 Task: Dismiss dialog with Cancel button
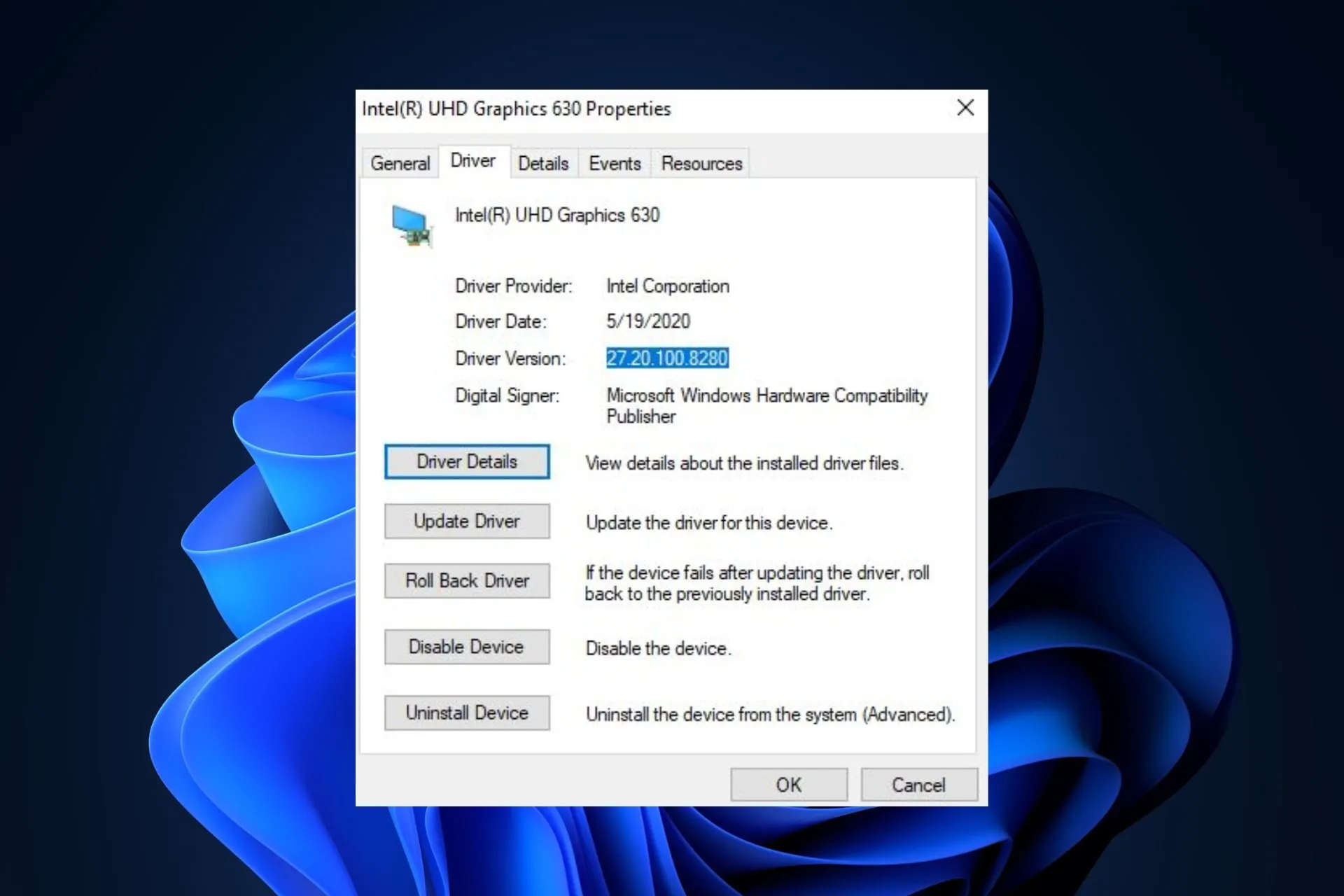[919, 785]
